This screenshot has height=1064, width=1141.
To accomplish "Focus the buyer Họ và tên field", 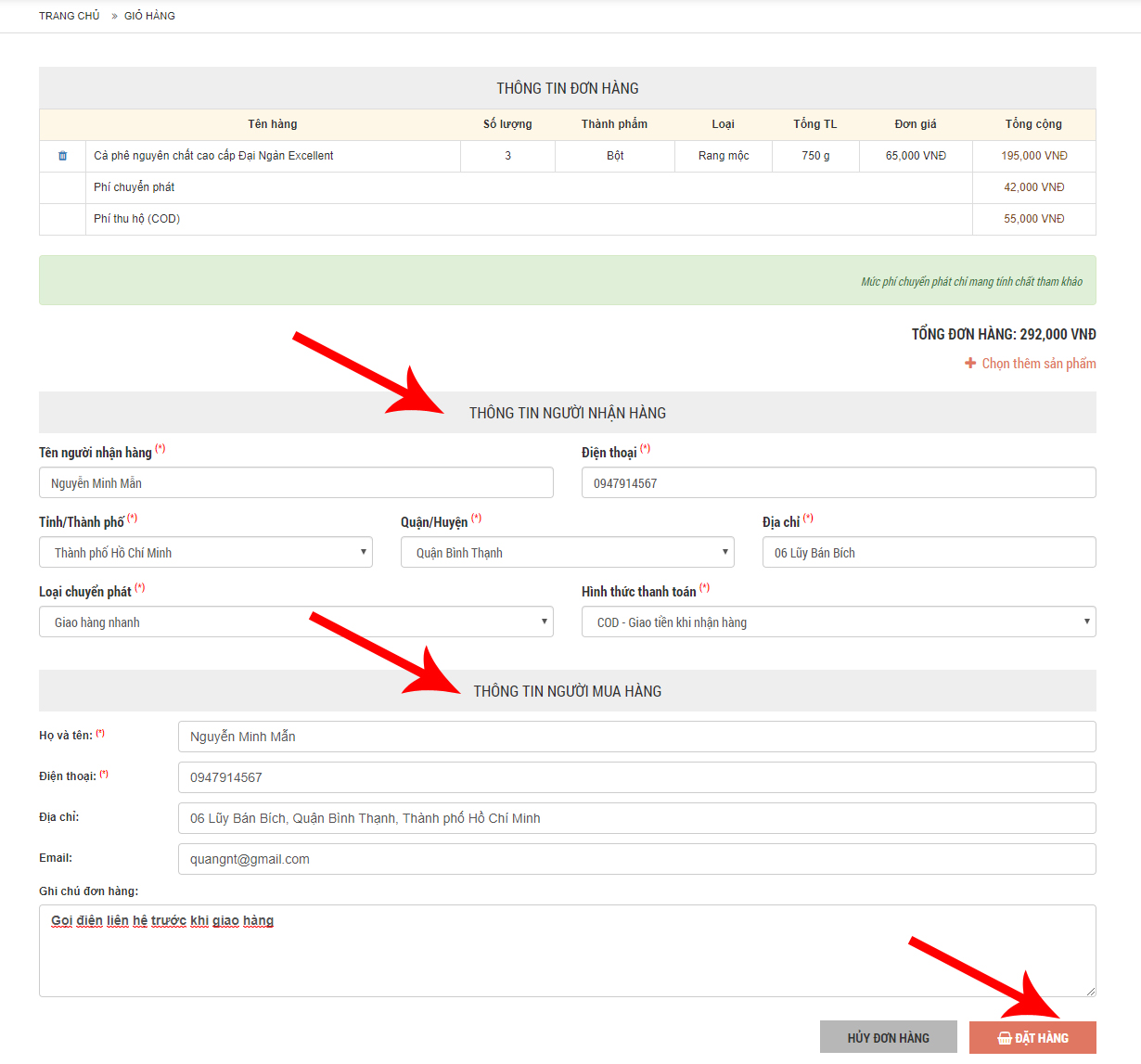I will tap(636, 737).
